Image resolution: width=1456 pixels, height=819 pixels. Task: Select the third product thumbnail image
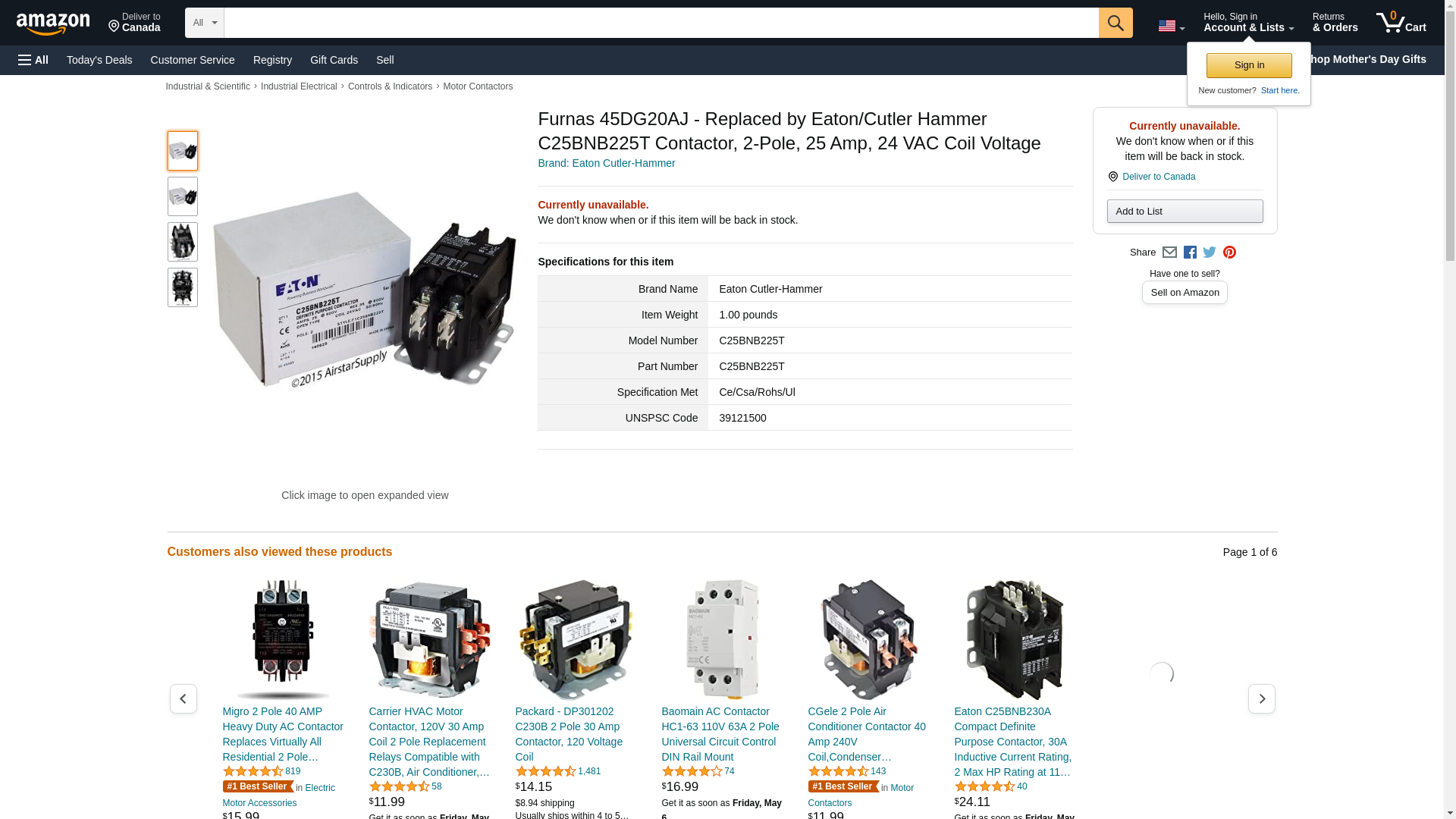click(182, 242)
